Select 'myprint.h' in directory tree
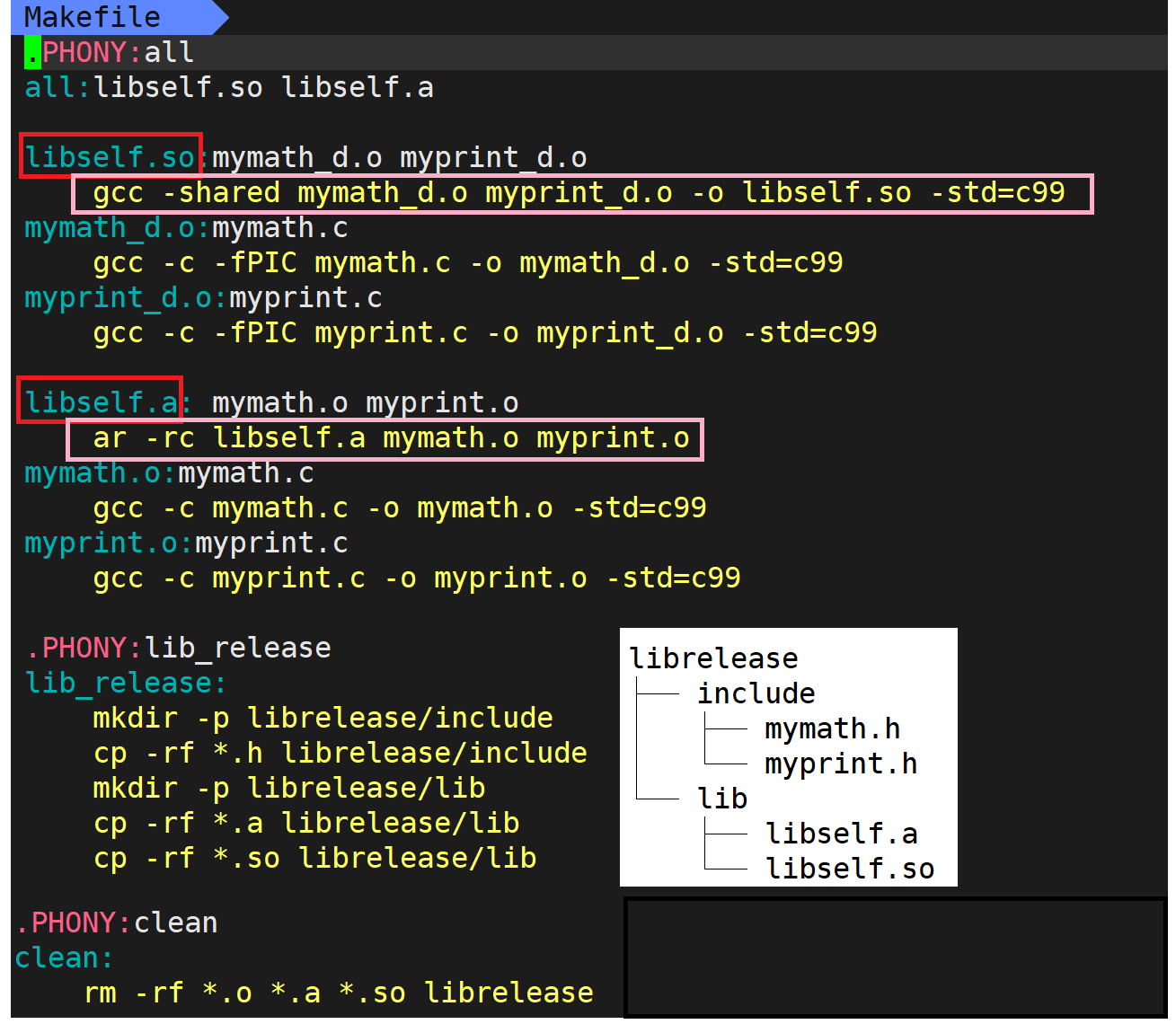This screenshot has width=1176, height=1024. [841, 764]
